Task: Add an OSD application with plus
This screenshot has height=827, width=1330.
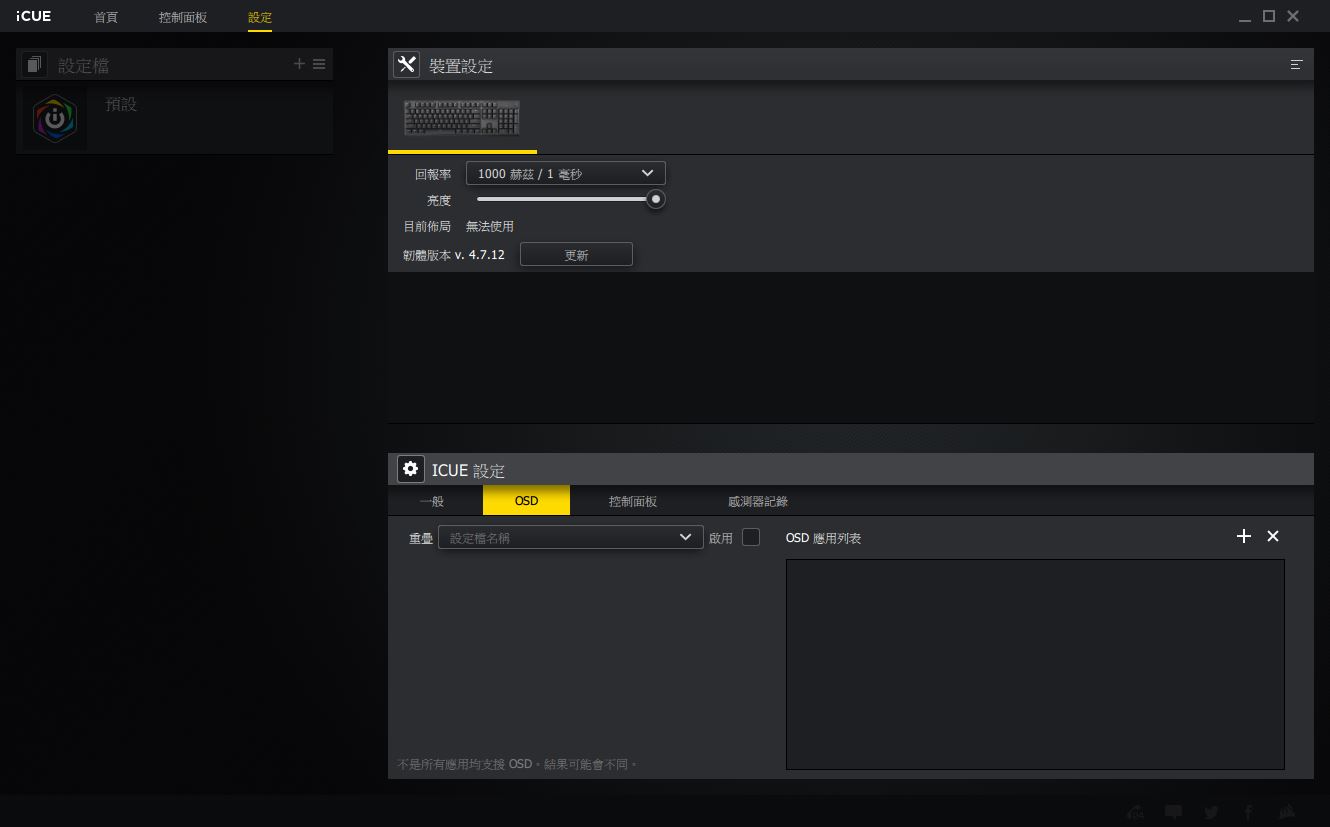Action: point(1244,536)
